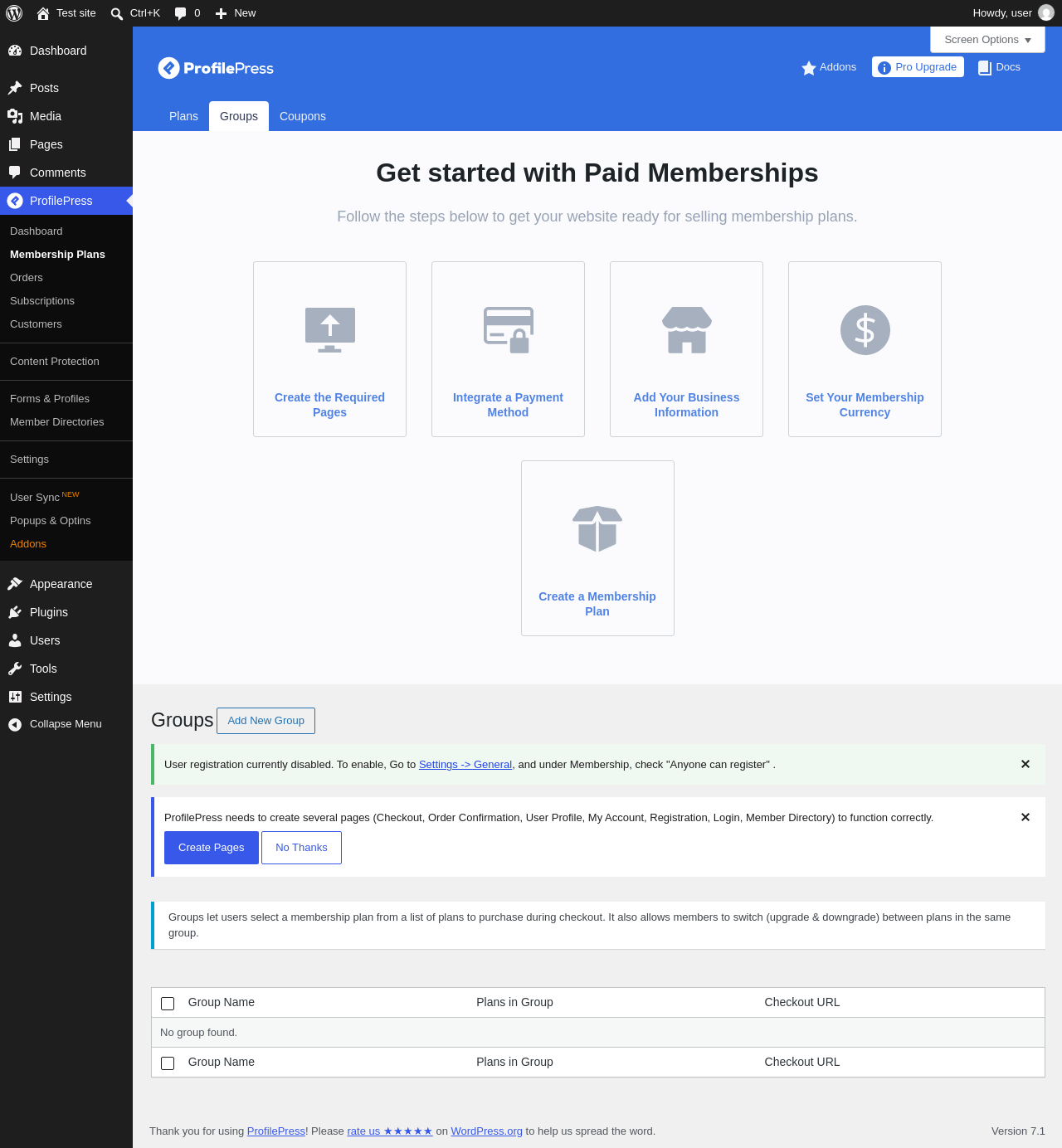Click the Plugins plug icon

15,612
